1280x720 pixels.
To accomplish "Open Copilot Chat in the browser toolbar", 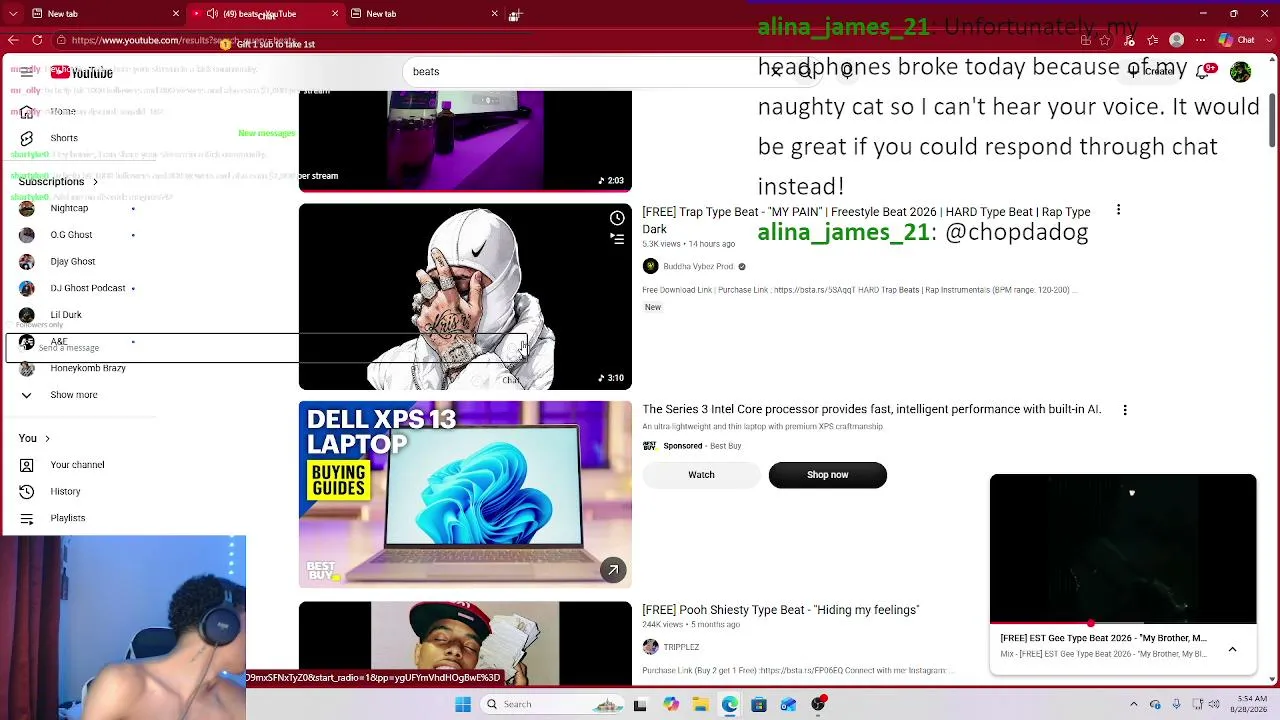I will point(1237,40).
